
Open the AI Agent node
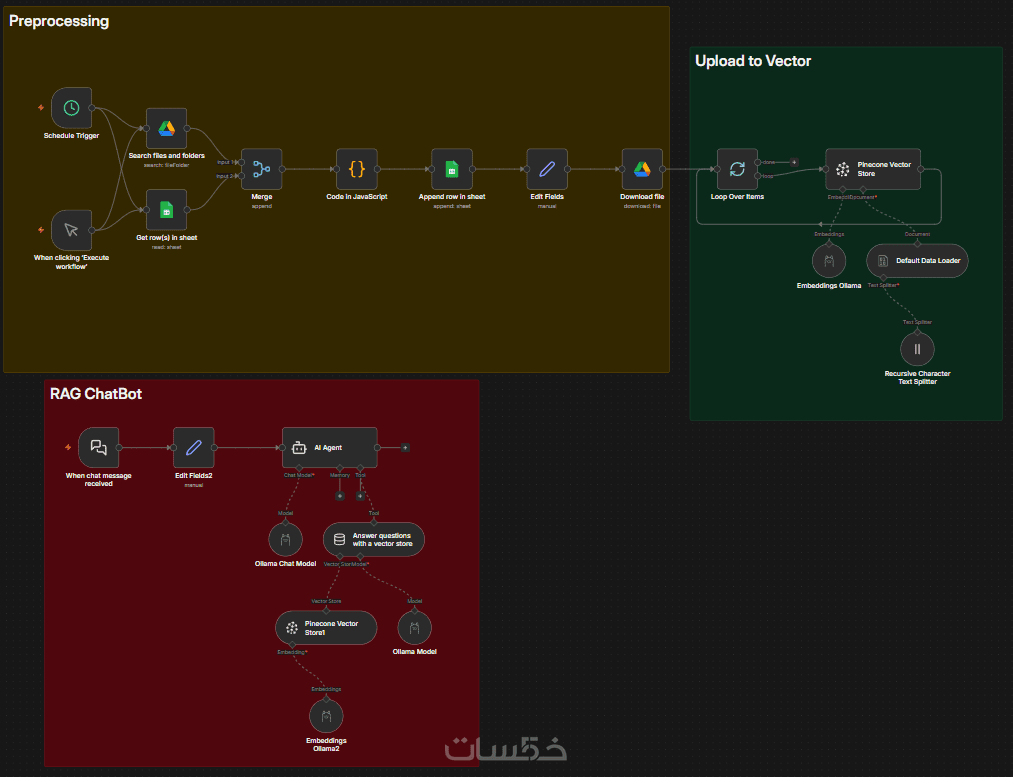(x=329, y=448)
